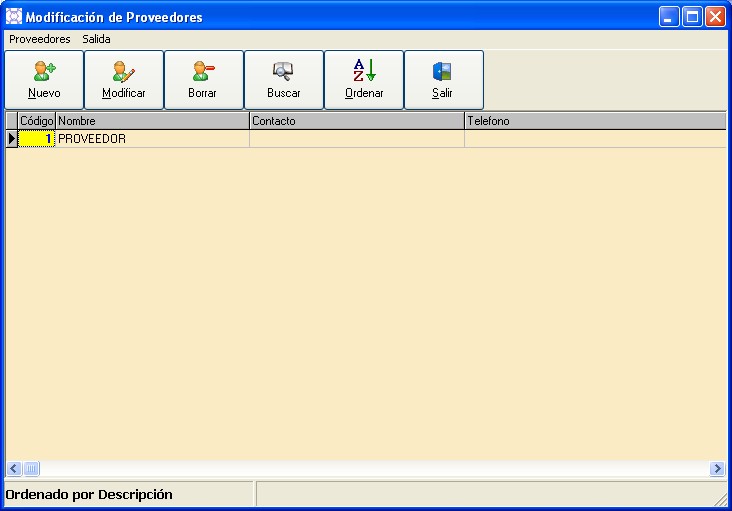Close the Modificación de Proveedores window
Viewport: 732px width, 511px height.
[715, 17]
